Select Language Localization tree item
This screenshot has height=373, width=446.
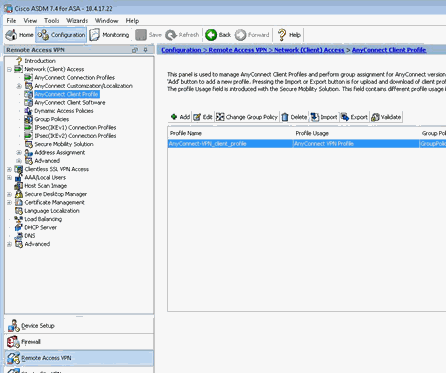click(52, 211)
